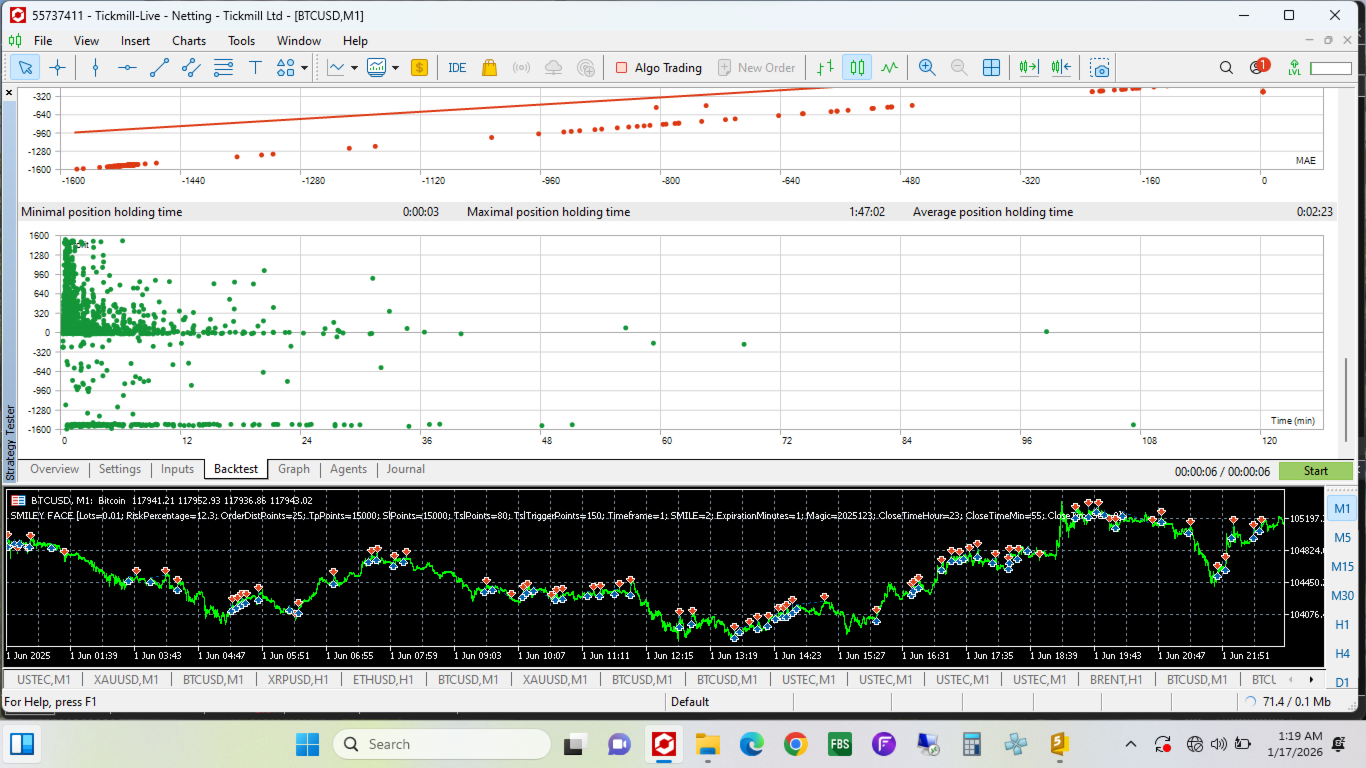Click the tile windows grid icon
Viewport: 1366px width, 768px height.
click(x=991, y=68)
